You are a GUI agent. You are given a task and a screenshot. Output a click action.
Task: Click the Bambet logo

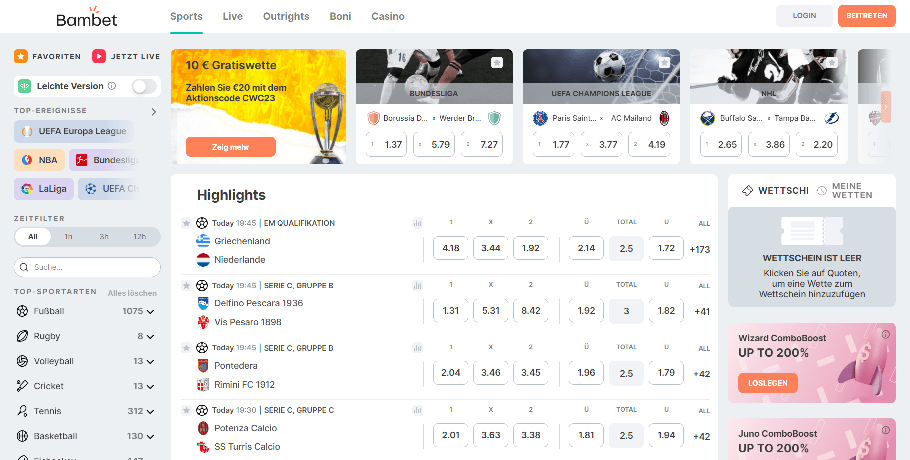pos(86,17)
